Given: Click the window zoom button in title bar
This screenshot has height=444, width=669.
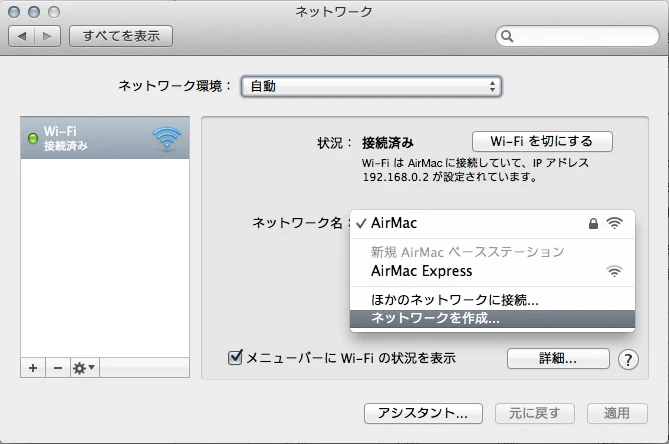Looking at the screenshot, I should (x=54, y=12).
